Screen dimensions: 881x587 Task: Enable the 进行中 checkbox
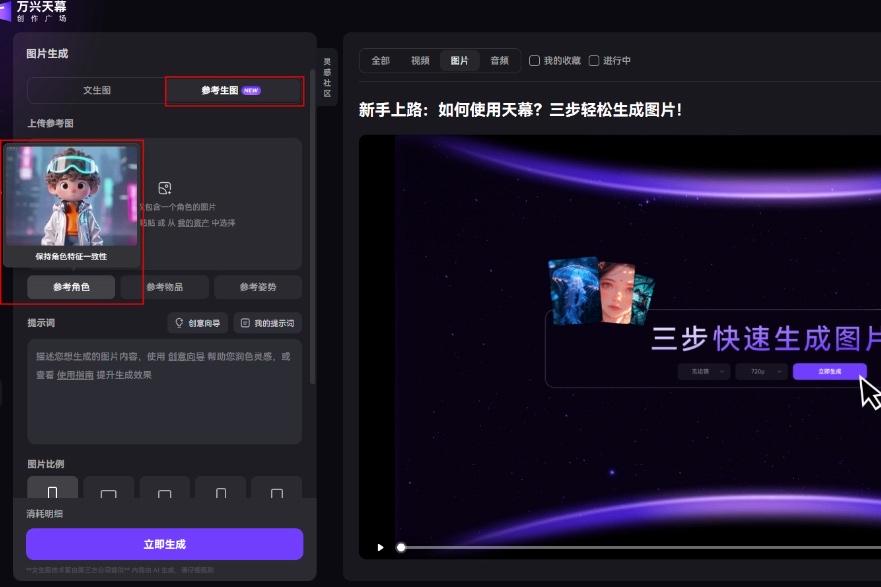[594, 61]
